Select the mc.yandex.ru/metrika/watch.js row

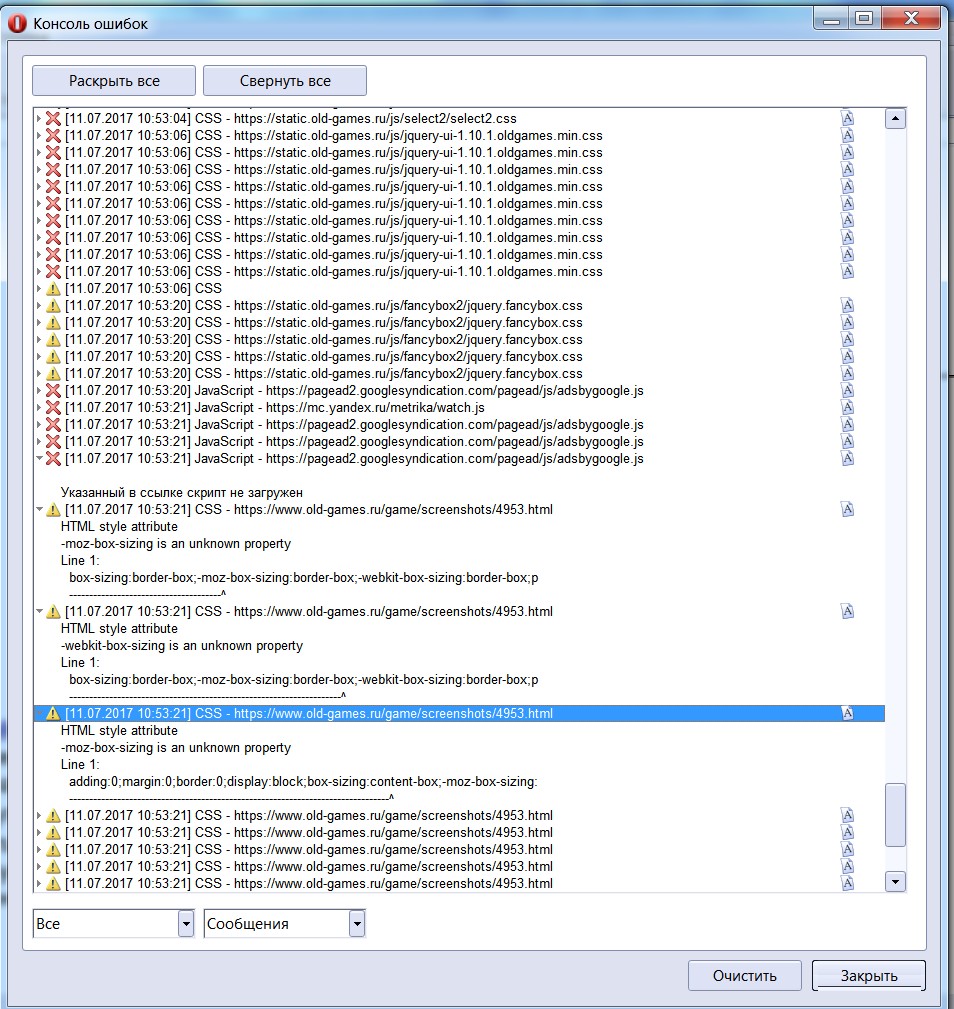pyautogui.click(x=275, y=407)
